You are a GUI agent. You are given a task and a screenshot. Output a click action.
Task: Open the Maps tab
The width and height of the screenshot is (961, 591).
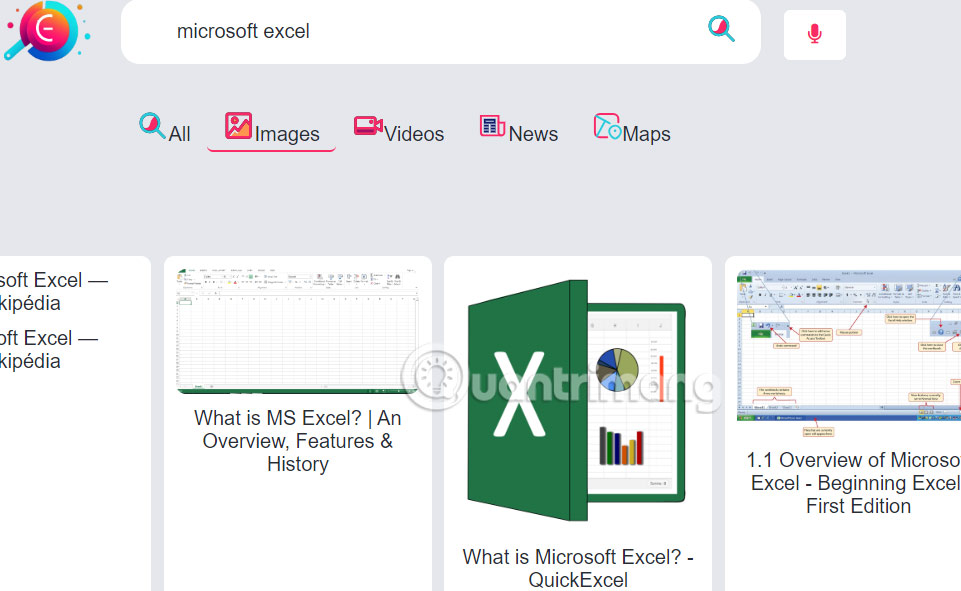pyautogui.click(x=632, y=129)
